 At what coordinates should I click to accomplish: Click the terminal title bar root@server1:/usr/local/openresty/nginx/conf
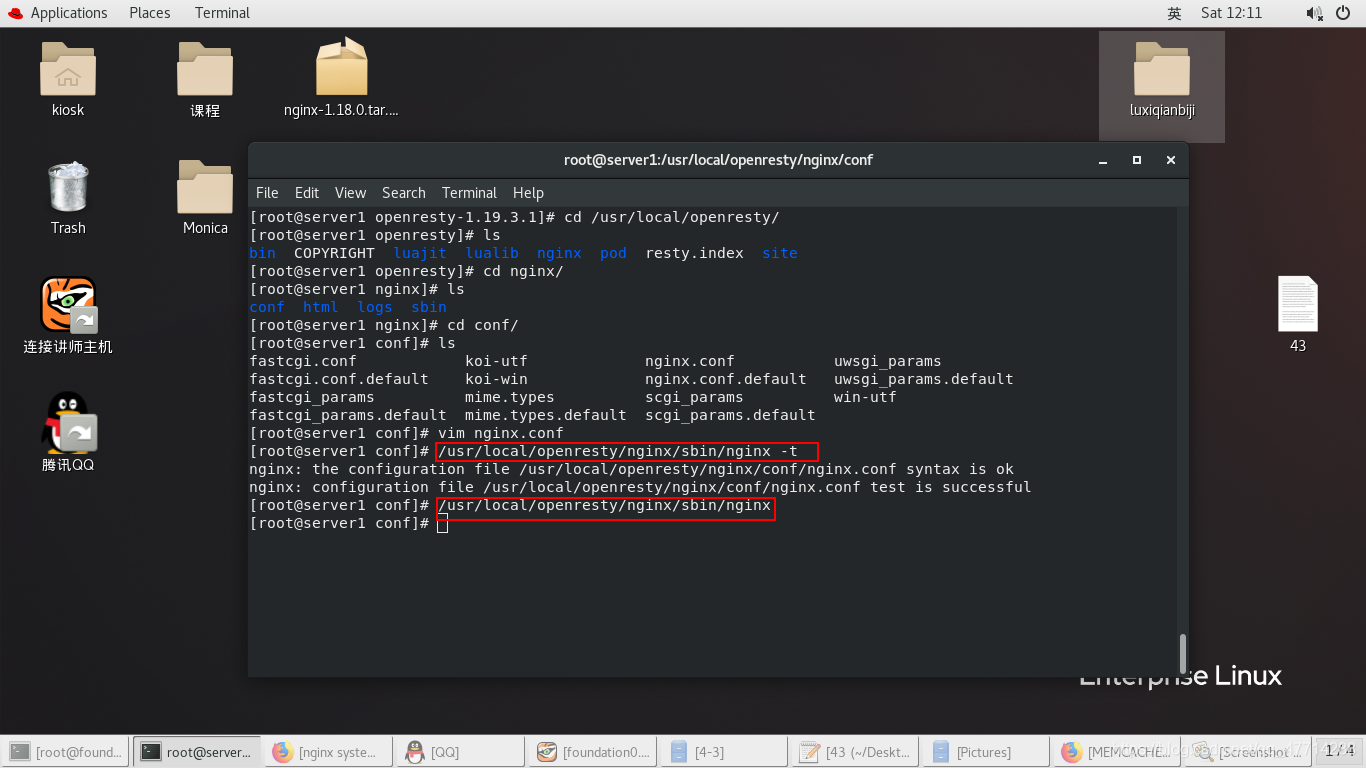coord(718,160)
